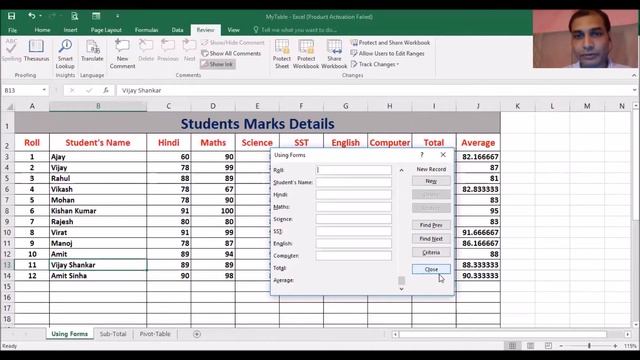
Task: Switch to the Page Layout tab
Action: click(x=106, y=30)
